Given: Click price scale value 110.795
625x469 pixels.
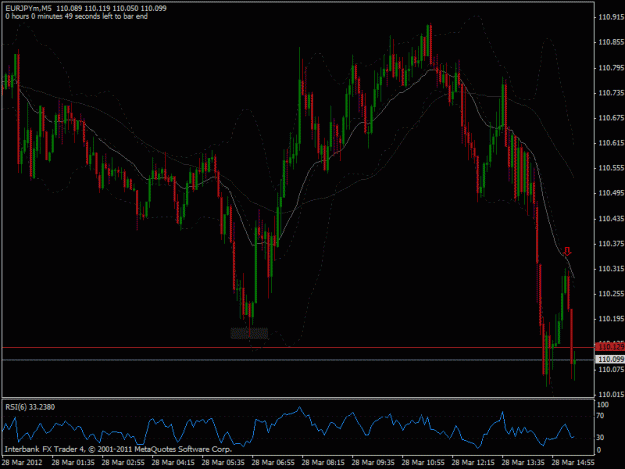Looking at the screenshot, I should pyautogui.click(x=611, y=68).
